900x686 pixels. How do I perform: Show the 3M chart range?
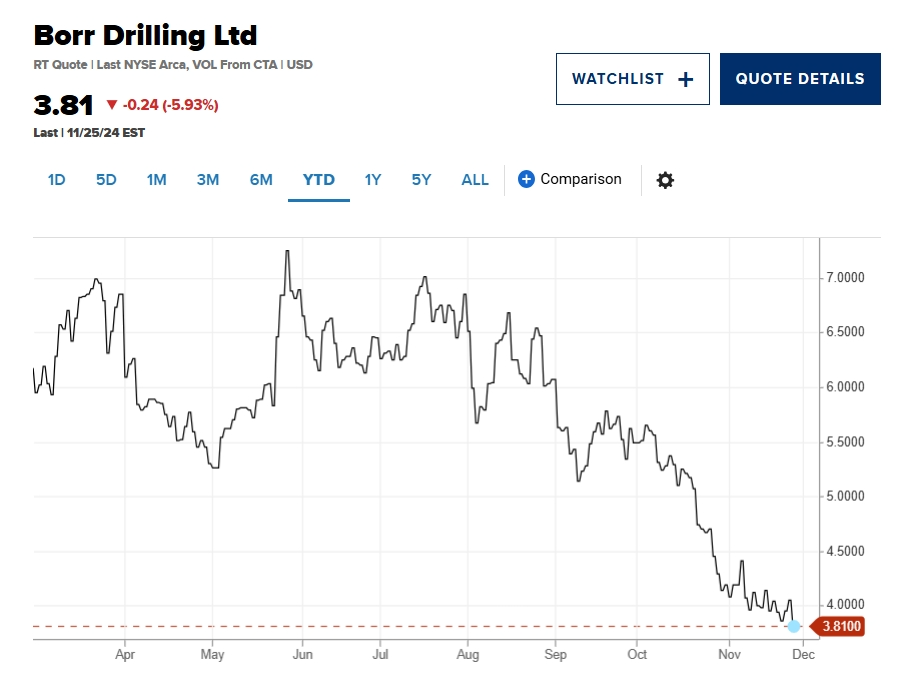click(207, 180)
